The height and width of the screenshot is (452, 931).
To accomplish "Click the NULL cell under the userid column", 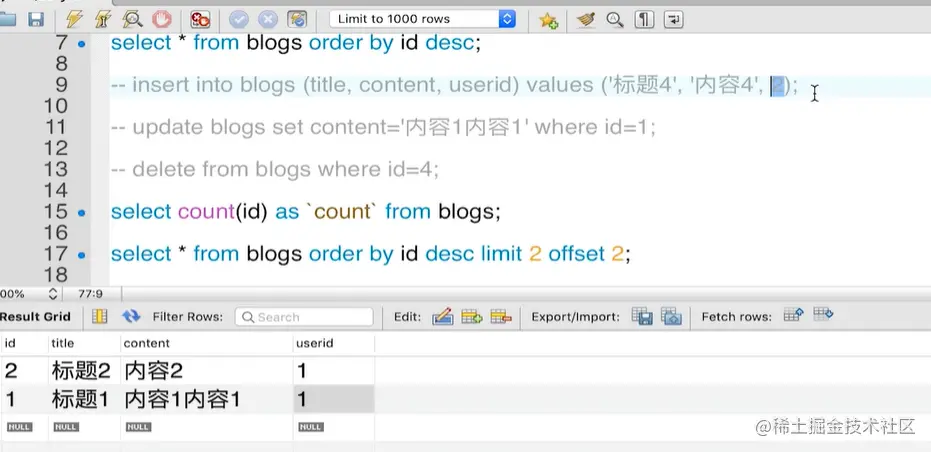I will coord(311,427).
